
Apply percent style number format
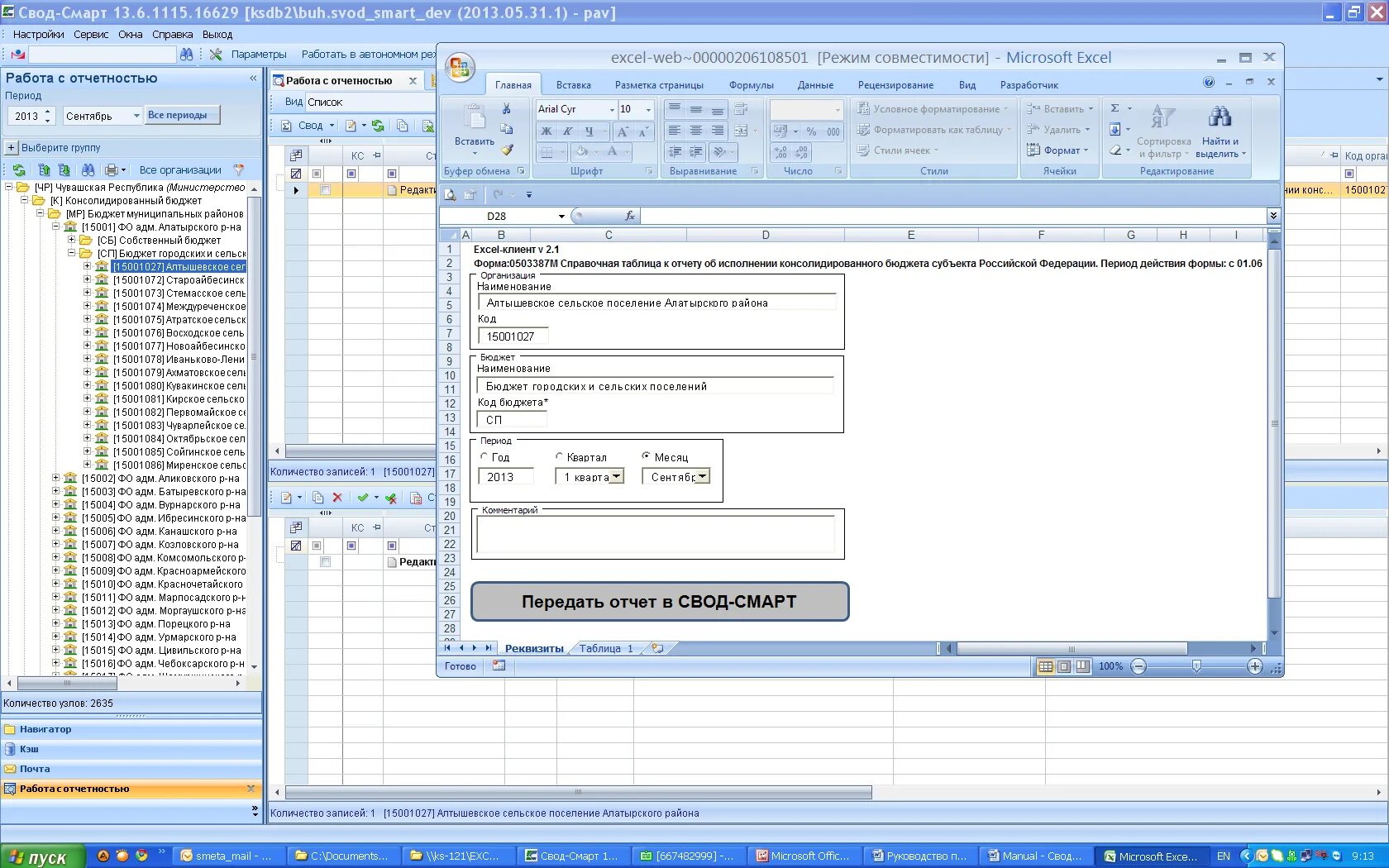[x=811, y=131]
